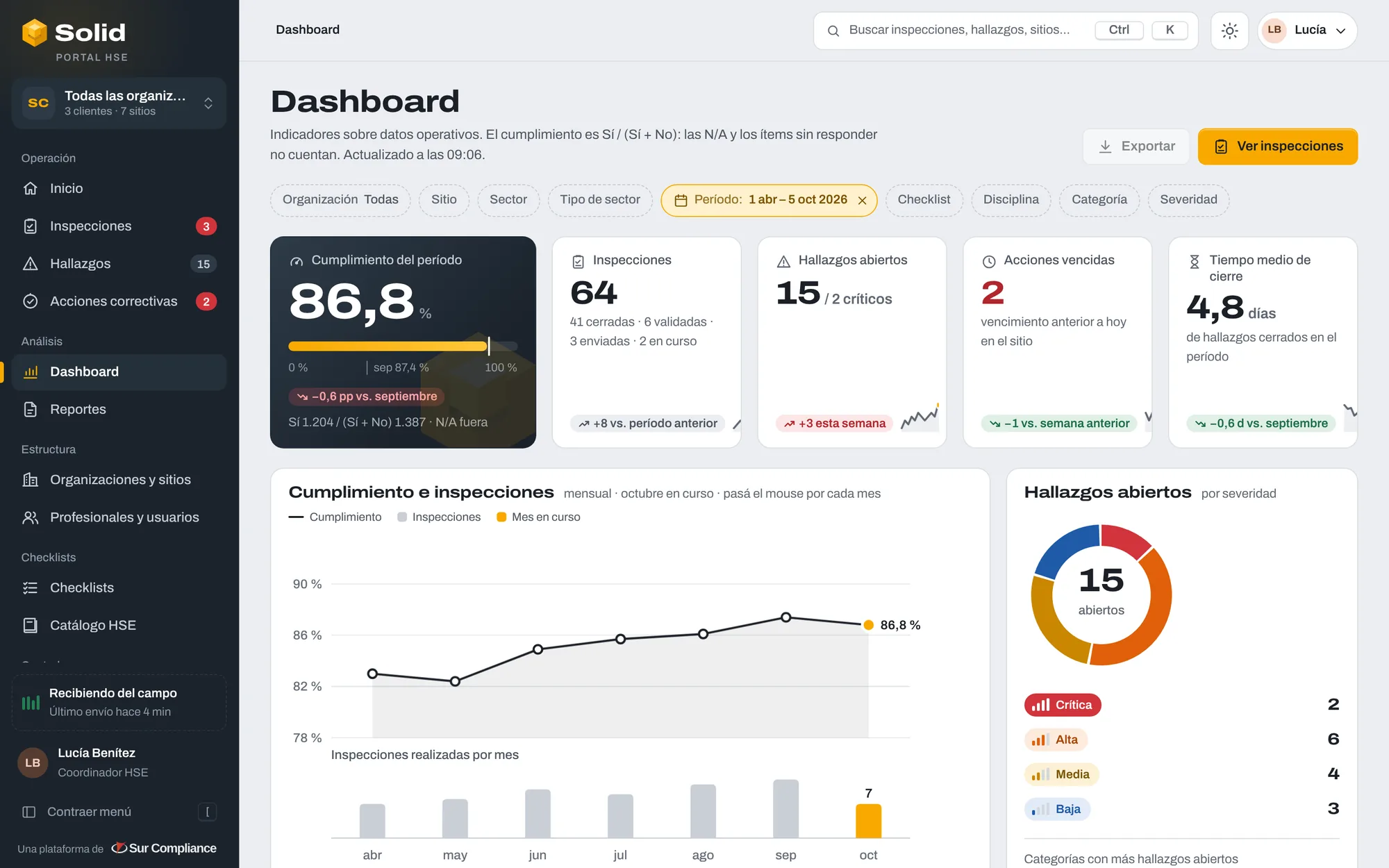Clear the Período filter with its X

pyautogui.click(x=862, y=201)
